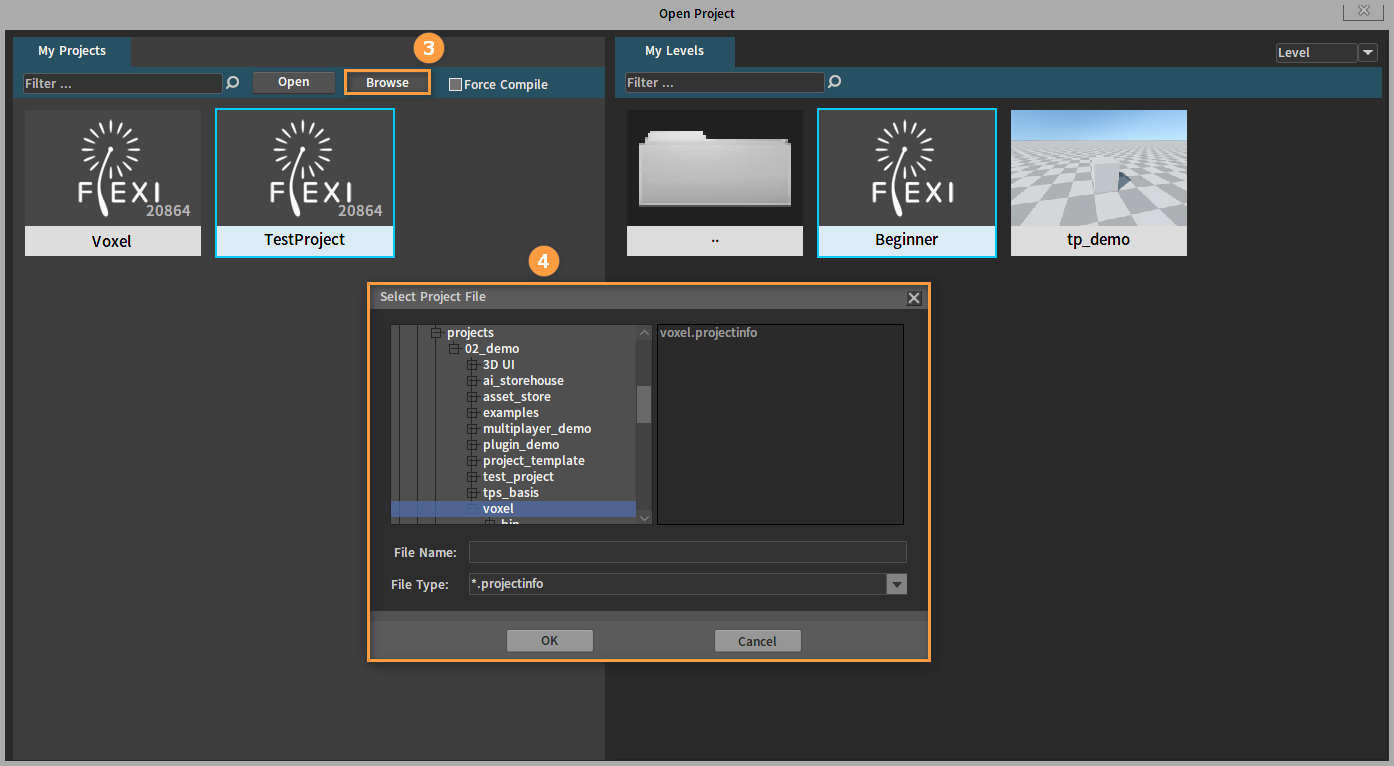This screenshot has width=1394, height=766.
Task: Expand the examples folder
Action: pyautogui.click(x=472, y=413)
